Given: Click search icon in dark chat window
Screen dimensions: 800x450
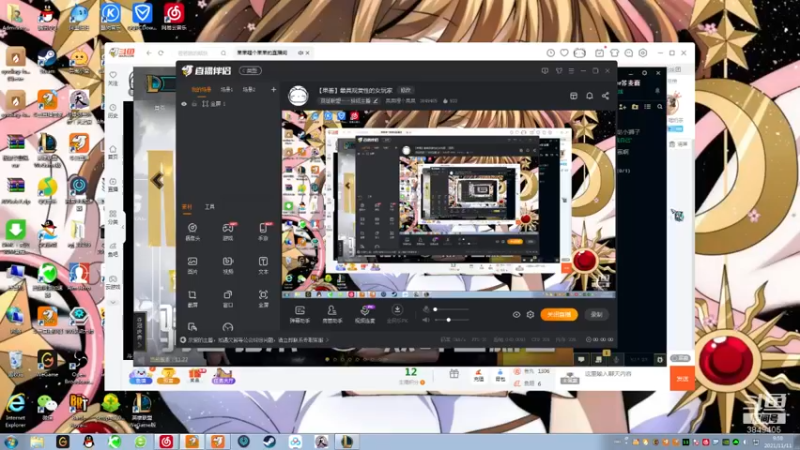Looking at the screenshot, I should point(660,107).
